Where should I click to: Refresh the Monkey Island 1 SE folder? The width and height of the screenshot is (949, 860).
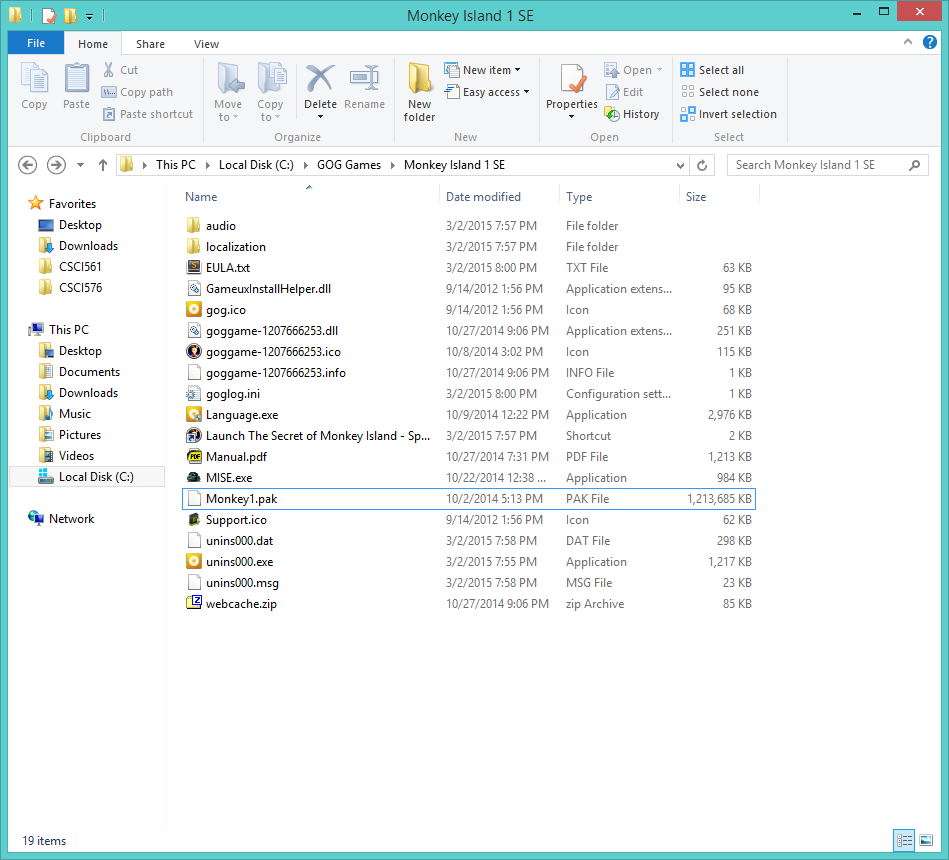(702, 165)
